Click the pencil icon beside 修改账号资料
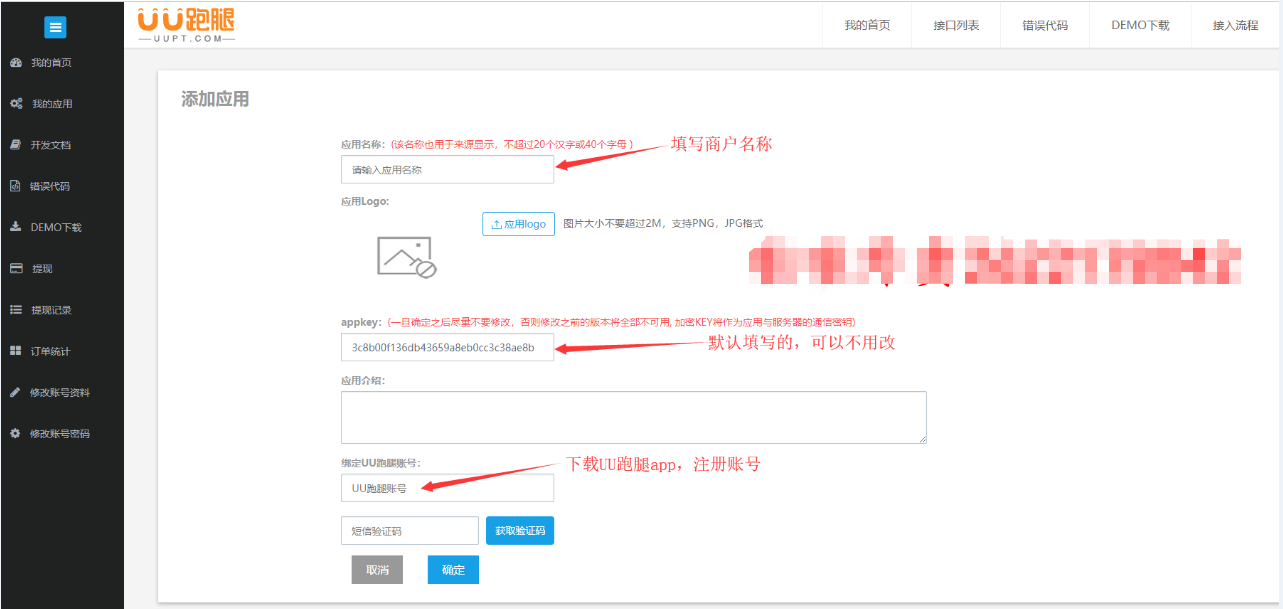This screenshot has height=609, width=1283. (x=16, y=392)
